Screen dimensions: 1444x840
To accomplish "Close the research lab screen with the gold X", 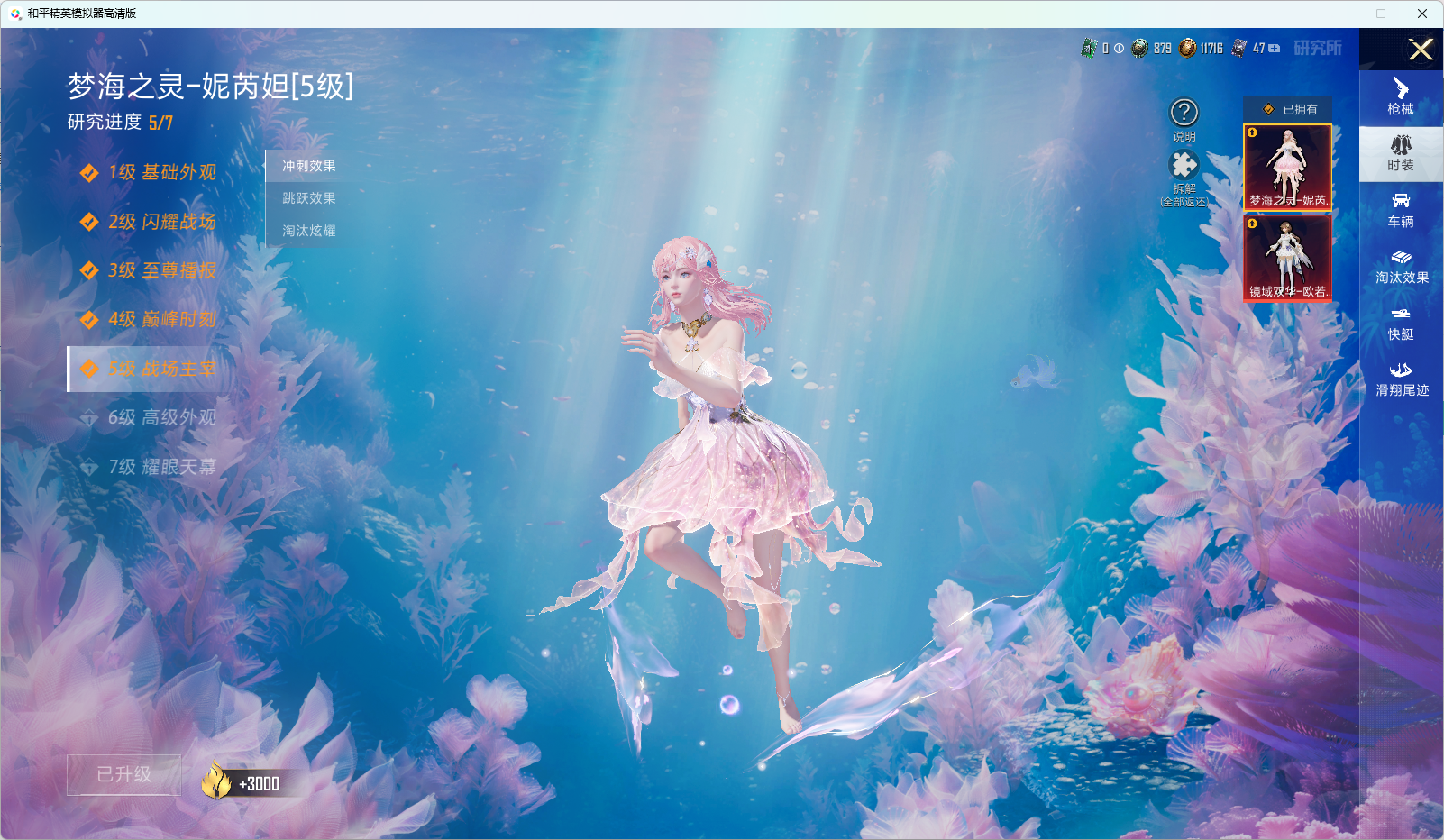I will click(1421, 50).
